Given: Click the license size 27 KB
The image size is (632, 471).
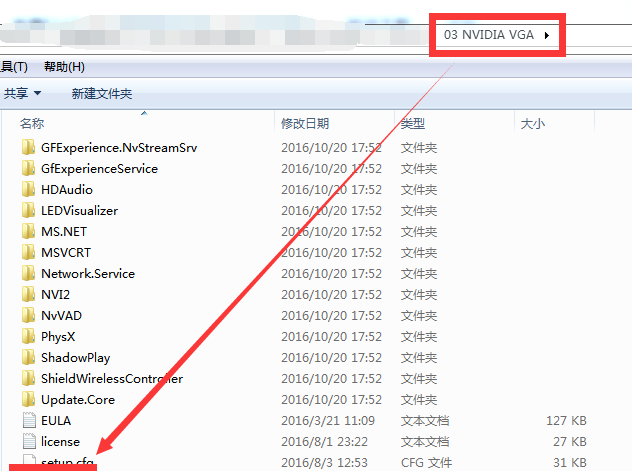Looking at the screenshot, I should (x=570, y=442).
